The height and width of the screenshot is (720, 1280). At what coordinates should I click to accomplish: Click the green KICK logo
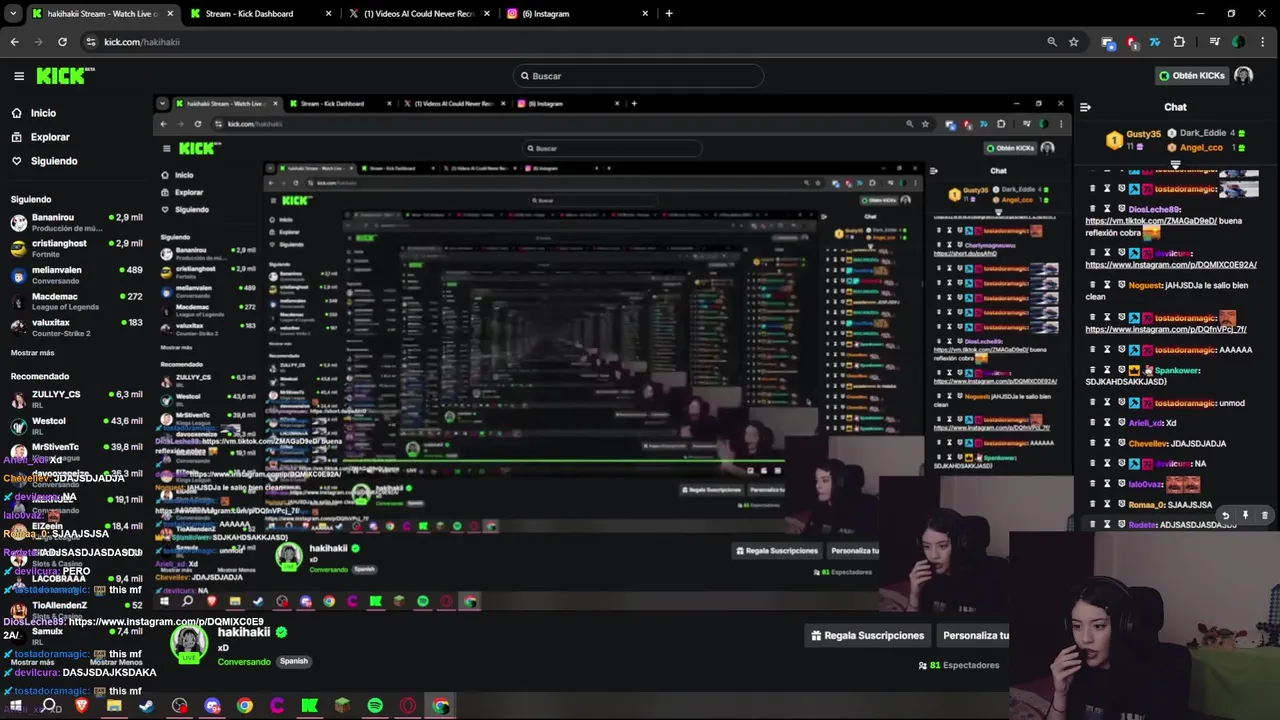point(65,76)
